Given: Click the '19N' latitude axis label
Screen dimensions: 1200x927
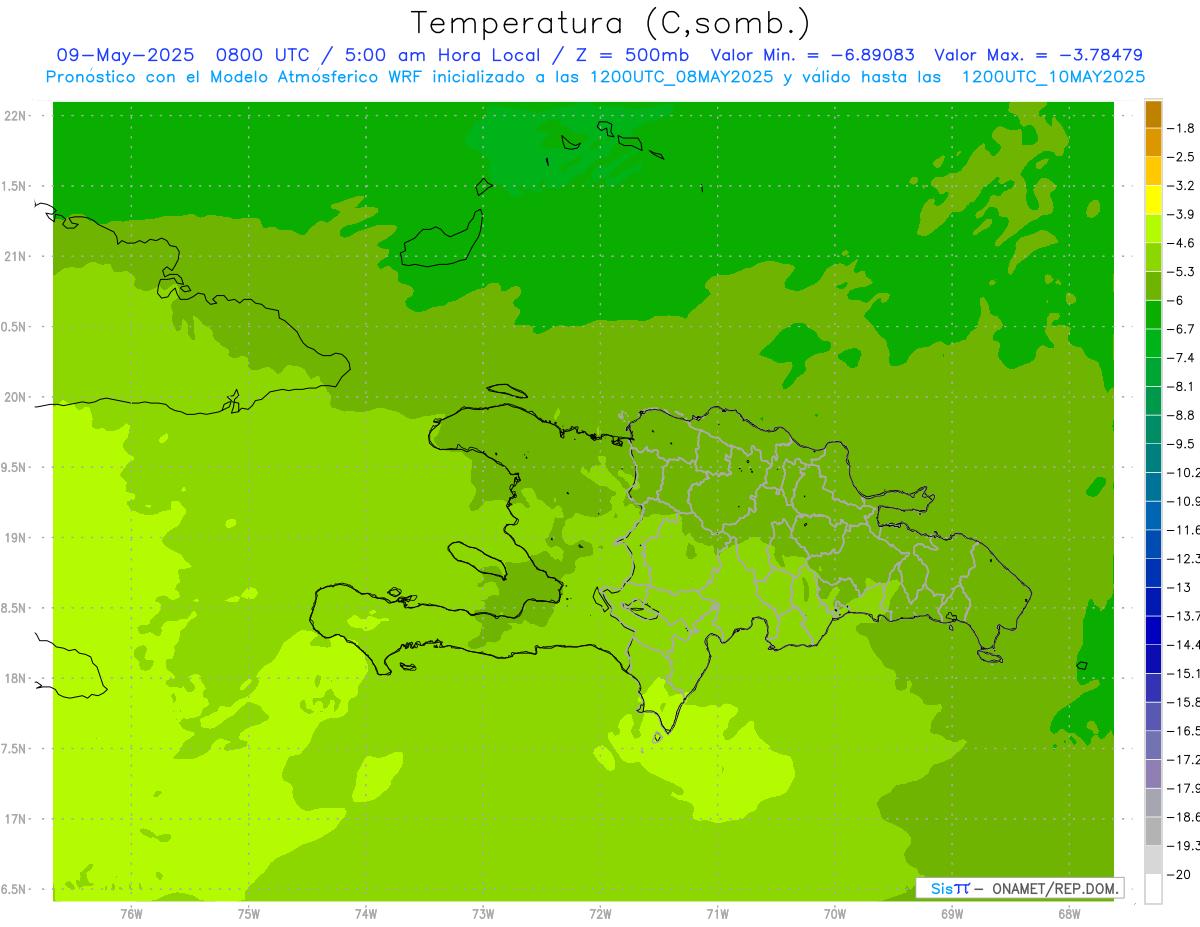Looking at the screenshot, I should click(x=17, y=538).
